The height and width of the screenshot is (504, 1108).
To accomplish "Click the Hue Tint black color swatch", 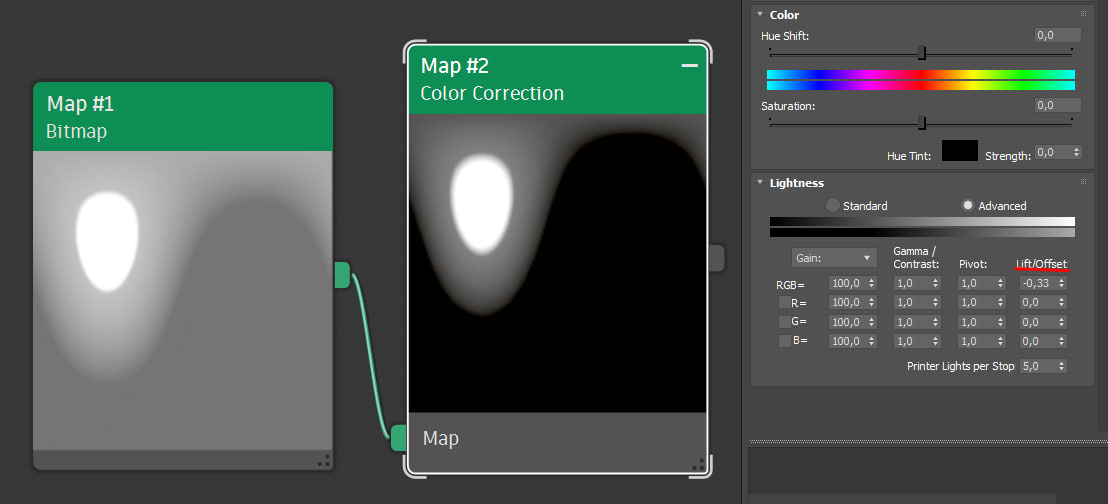I will [x=959, y=151].
